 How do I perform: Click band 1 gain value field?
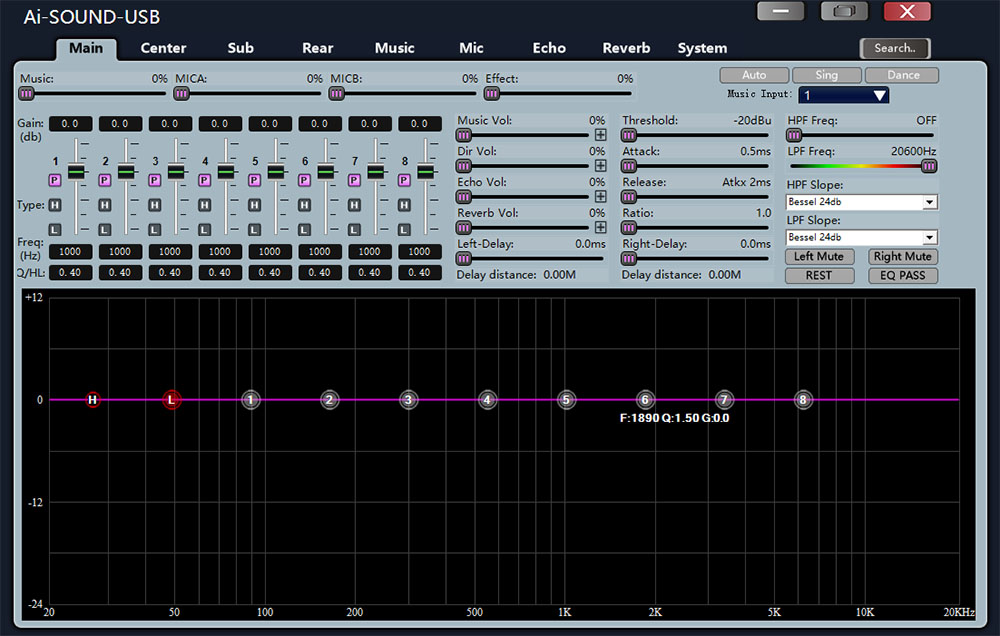pos(70,124)
